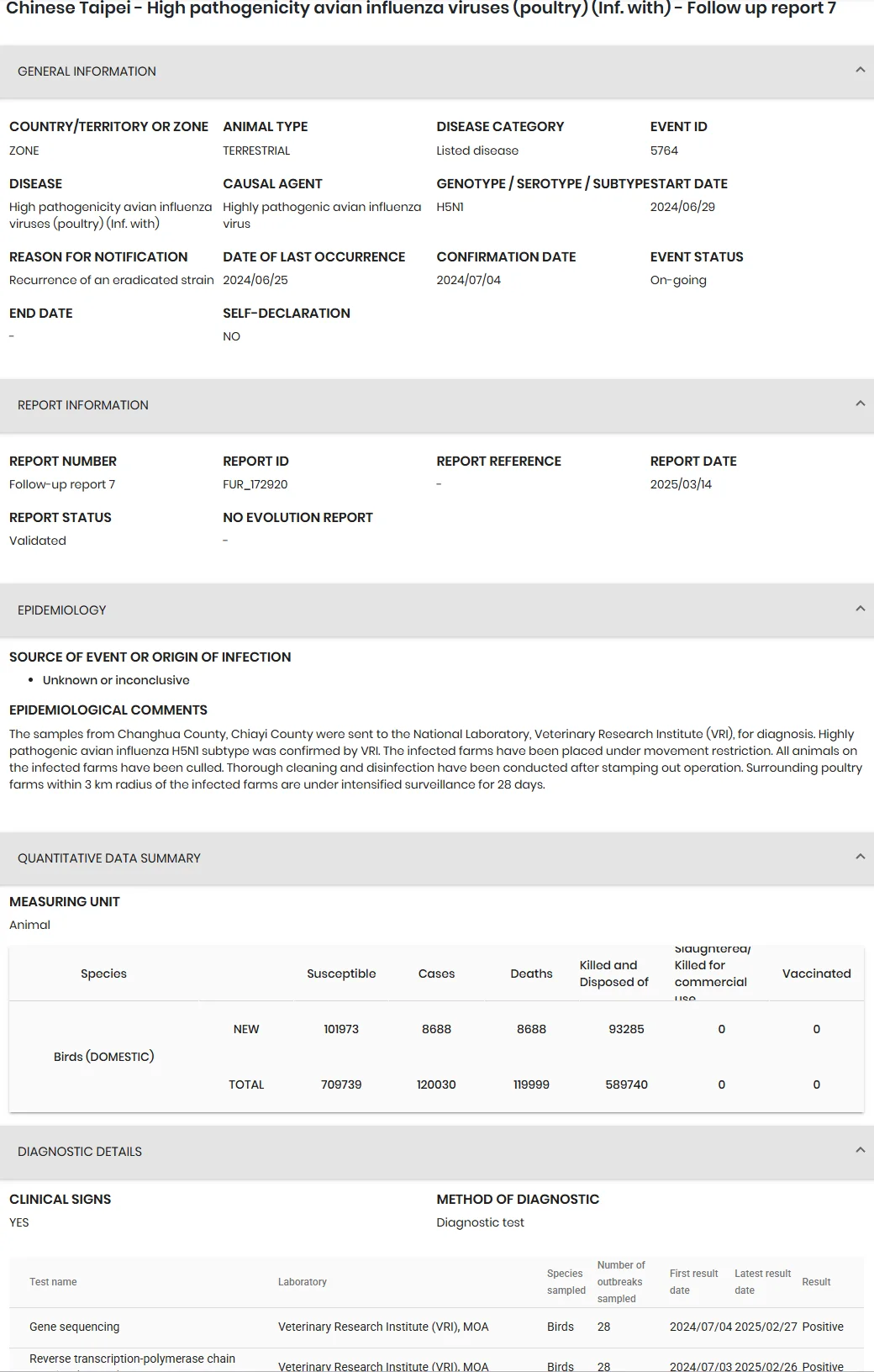
Task: Click the Susceptible column header
Action: point(341,974)
